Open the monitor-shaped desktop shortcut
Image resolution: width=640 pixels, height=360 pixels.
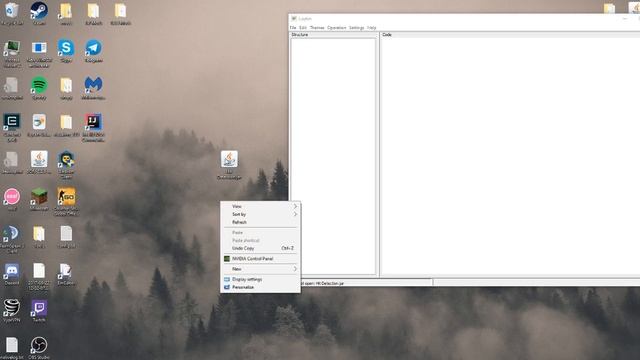[x=11, y=48]
